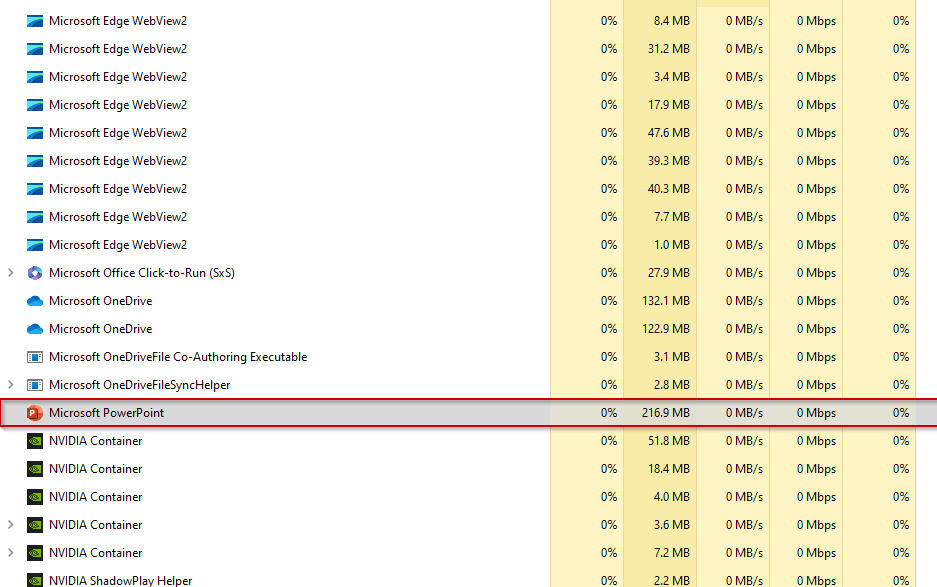937x587 pixels.
Task: Select the NVIDIA ShadowPlay Helper name
Action: (x=121, y=580)
